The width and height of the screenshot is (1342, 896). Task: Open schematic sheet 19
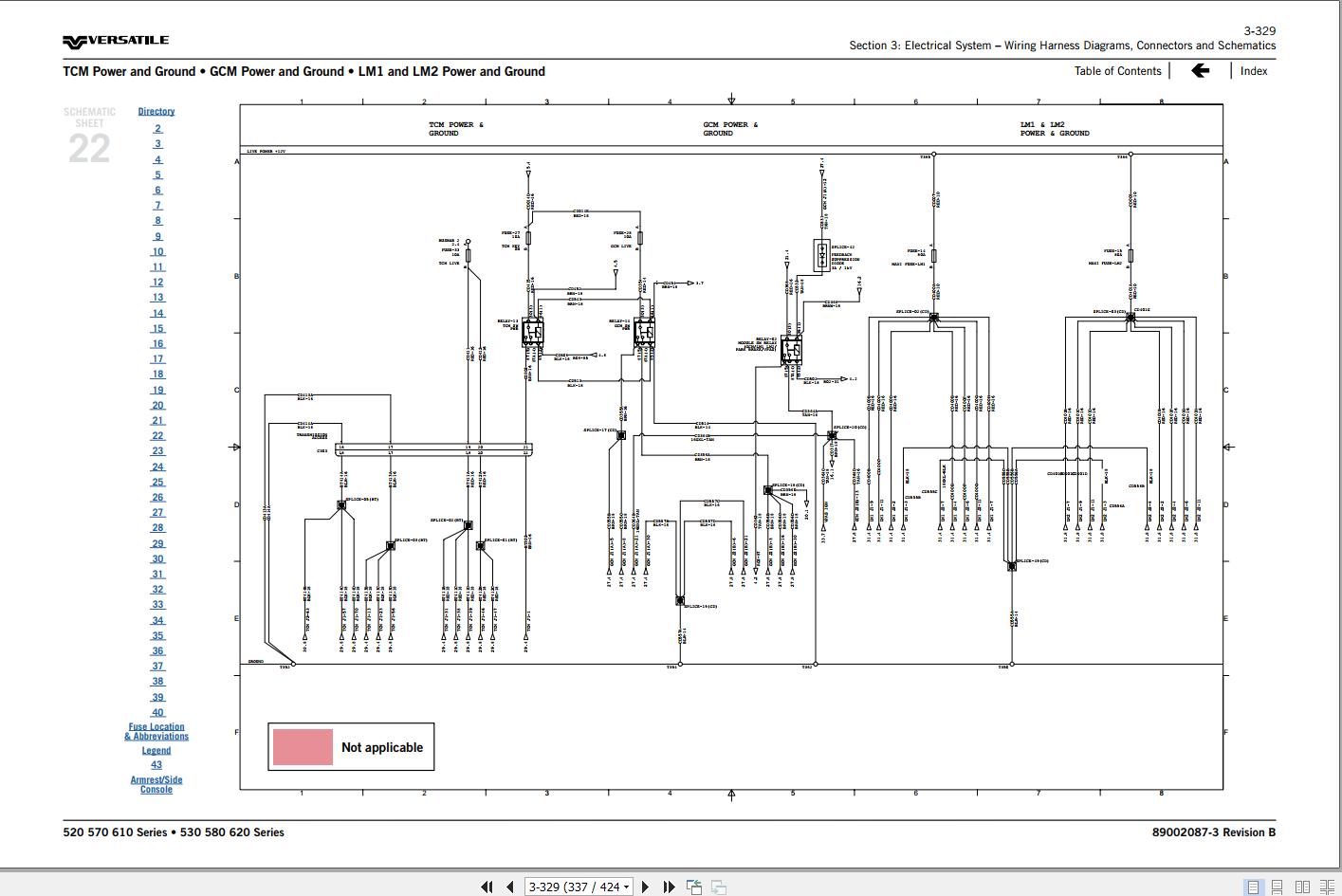pyautogui.click(x=157, y=390)
